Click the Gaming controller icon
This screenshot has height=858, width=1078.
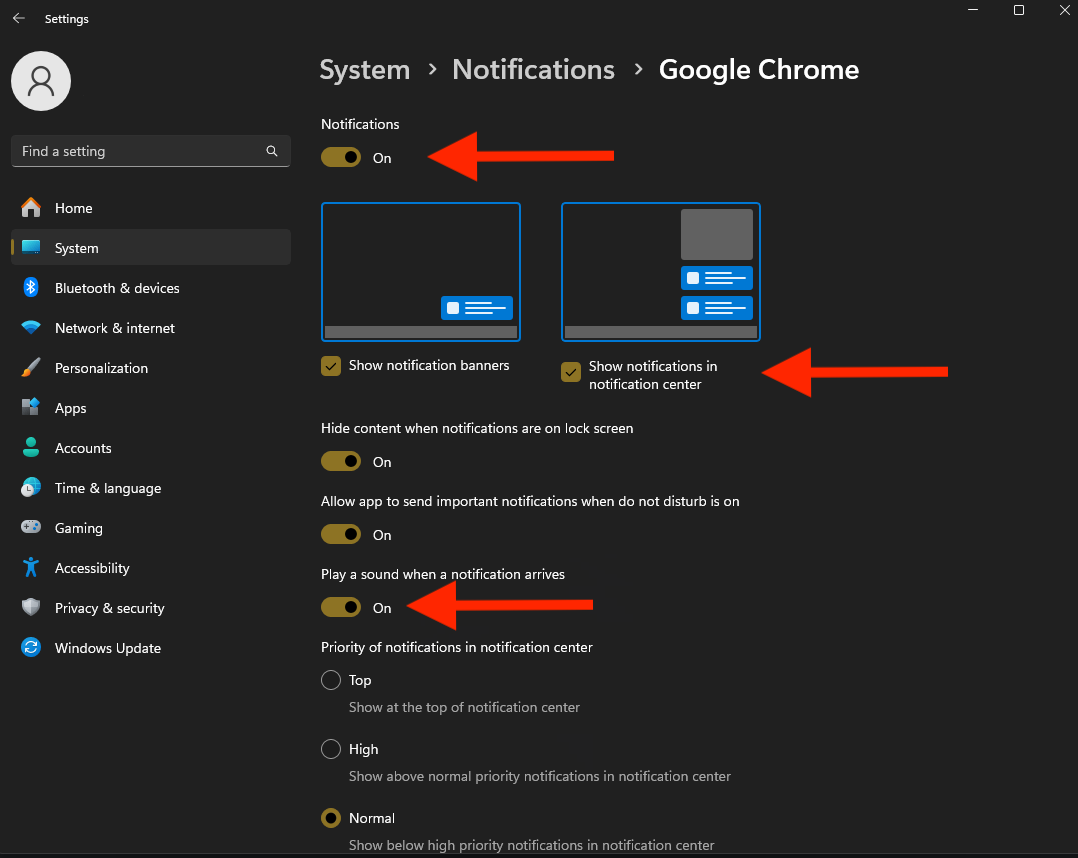pos(31,527)
